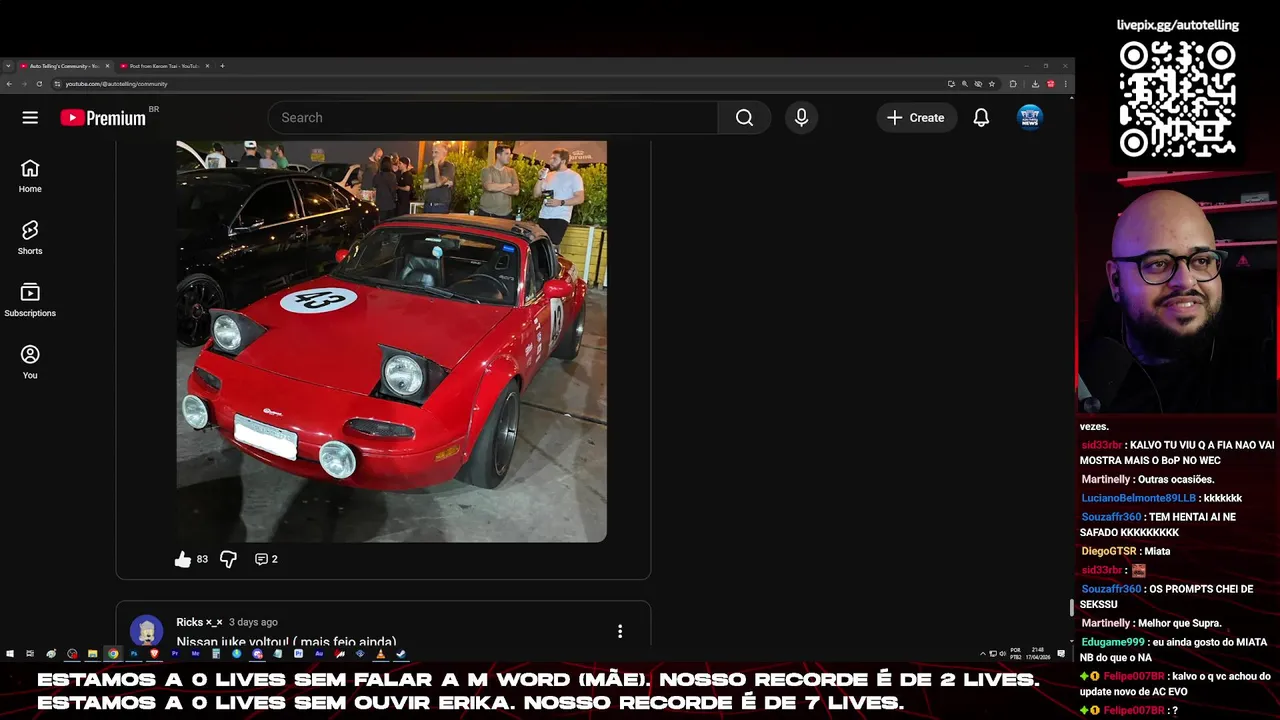The width and height of the screenshot is (1280, 720).
Task: Click chat username Martinelly on 'Outras ocasiões'
Action: pos(1105,480)
